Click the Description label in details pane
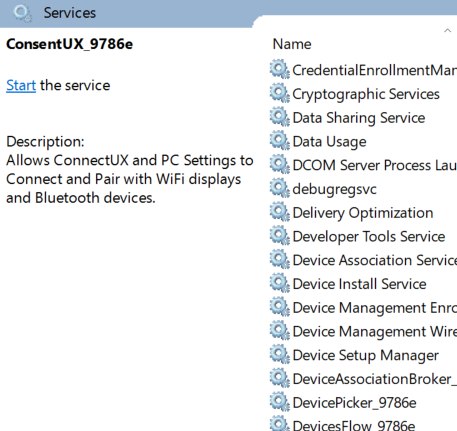The image size is (457, 431). tap(45, 142)
